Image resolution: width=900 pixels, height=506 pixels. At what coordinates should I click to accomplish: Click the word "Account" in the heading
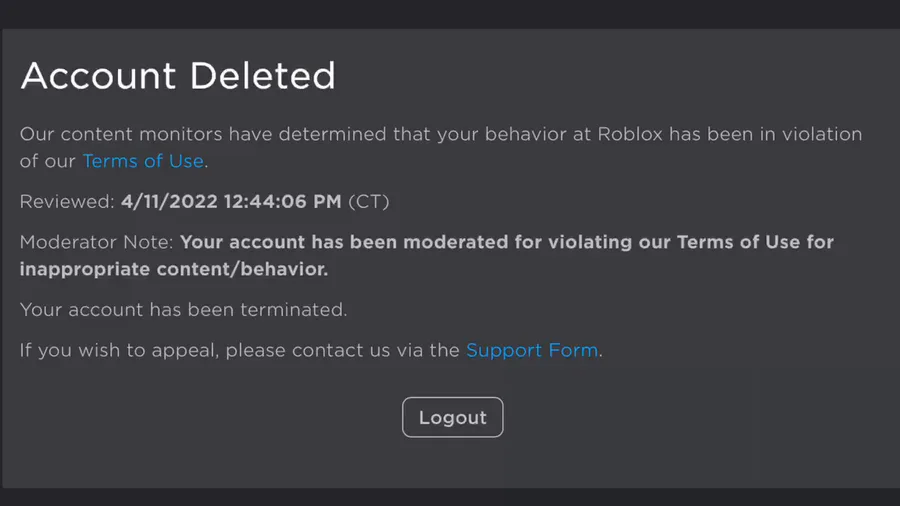pyautogui.click(x=98, y=76)
